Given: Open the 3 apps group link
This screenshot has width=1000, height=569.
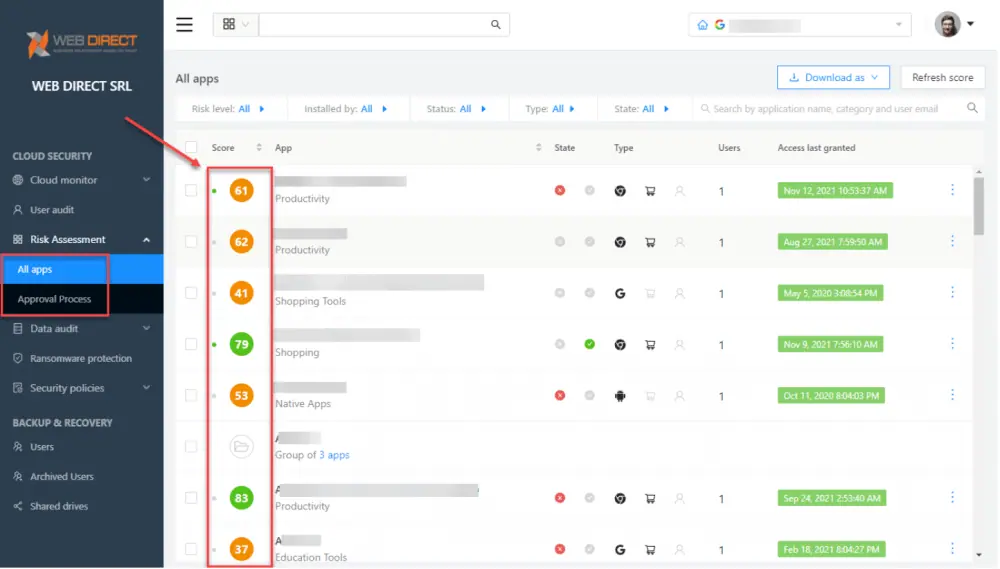Looking at the screenshot, I should [x=334, y=455].
